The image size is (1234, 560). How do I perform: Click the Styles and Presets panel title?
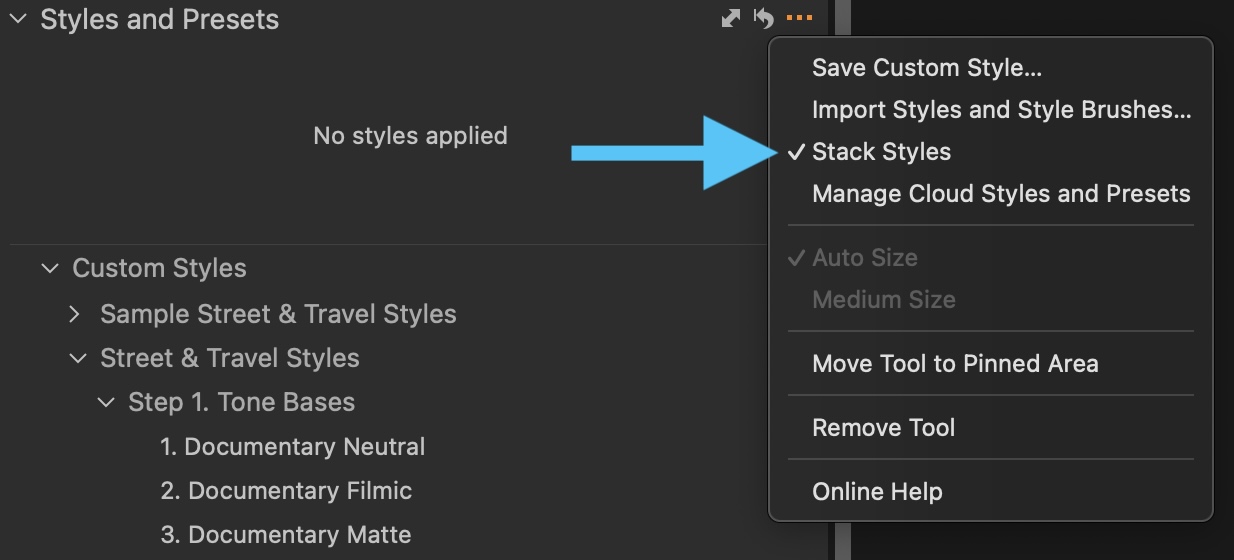(x=159, y=19)
